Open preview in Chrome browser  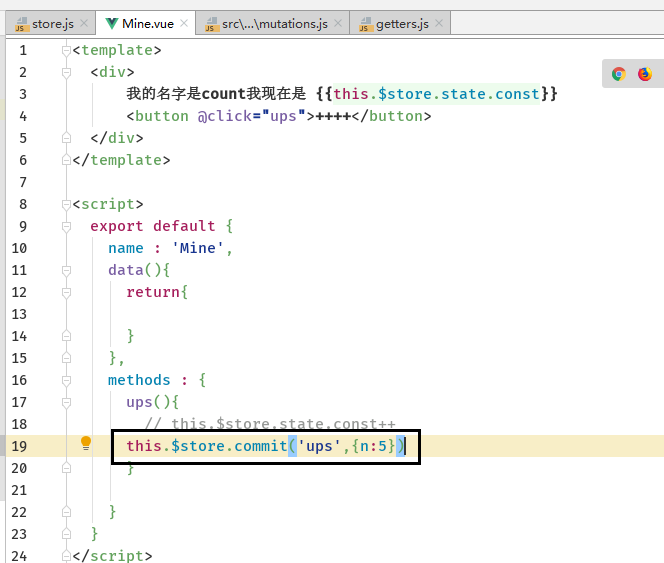tap(619, 74)
